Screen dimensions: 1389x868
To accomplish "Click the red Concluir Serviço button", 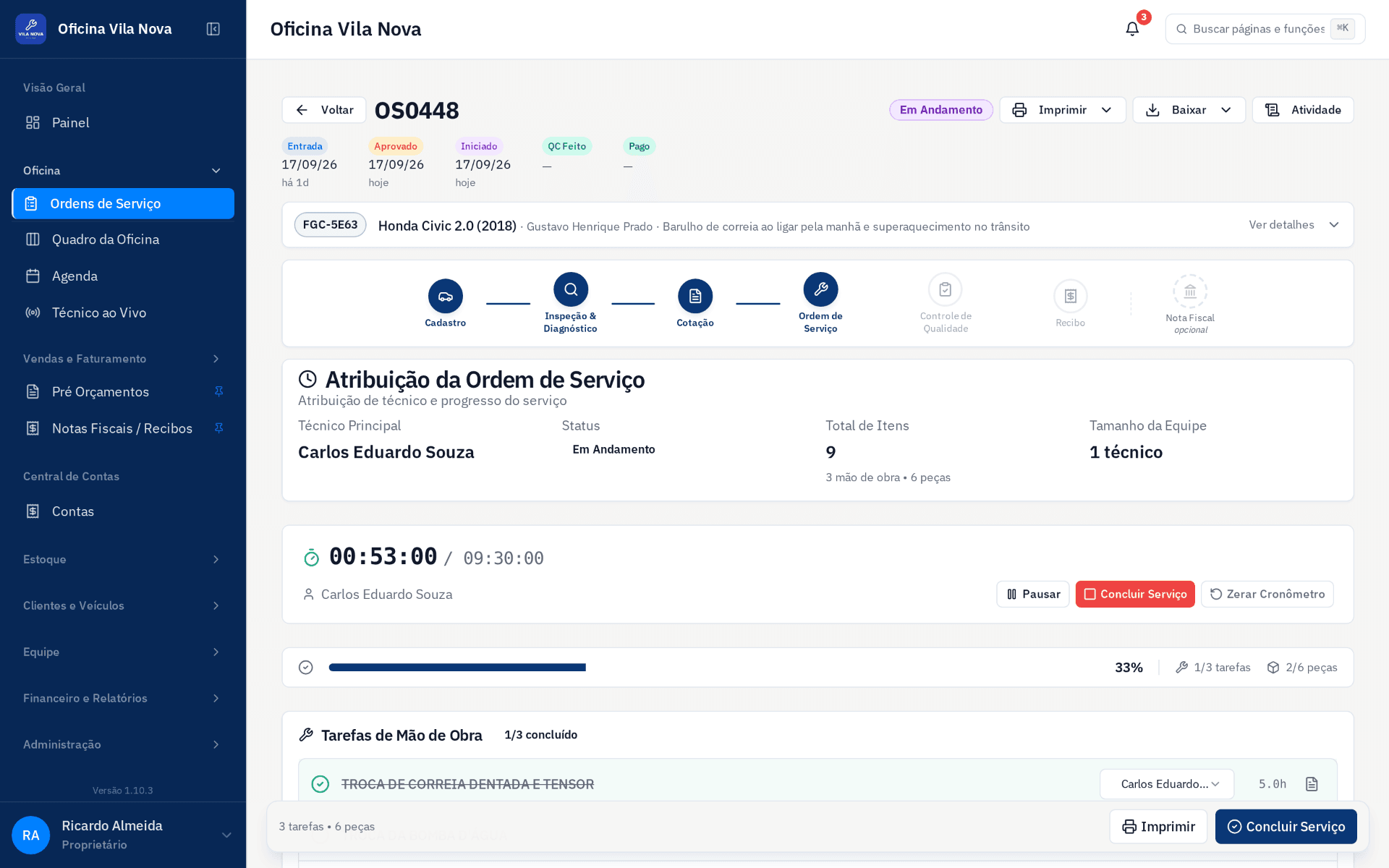I will 1134,594.
